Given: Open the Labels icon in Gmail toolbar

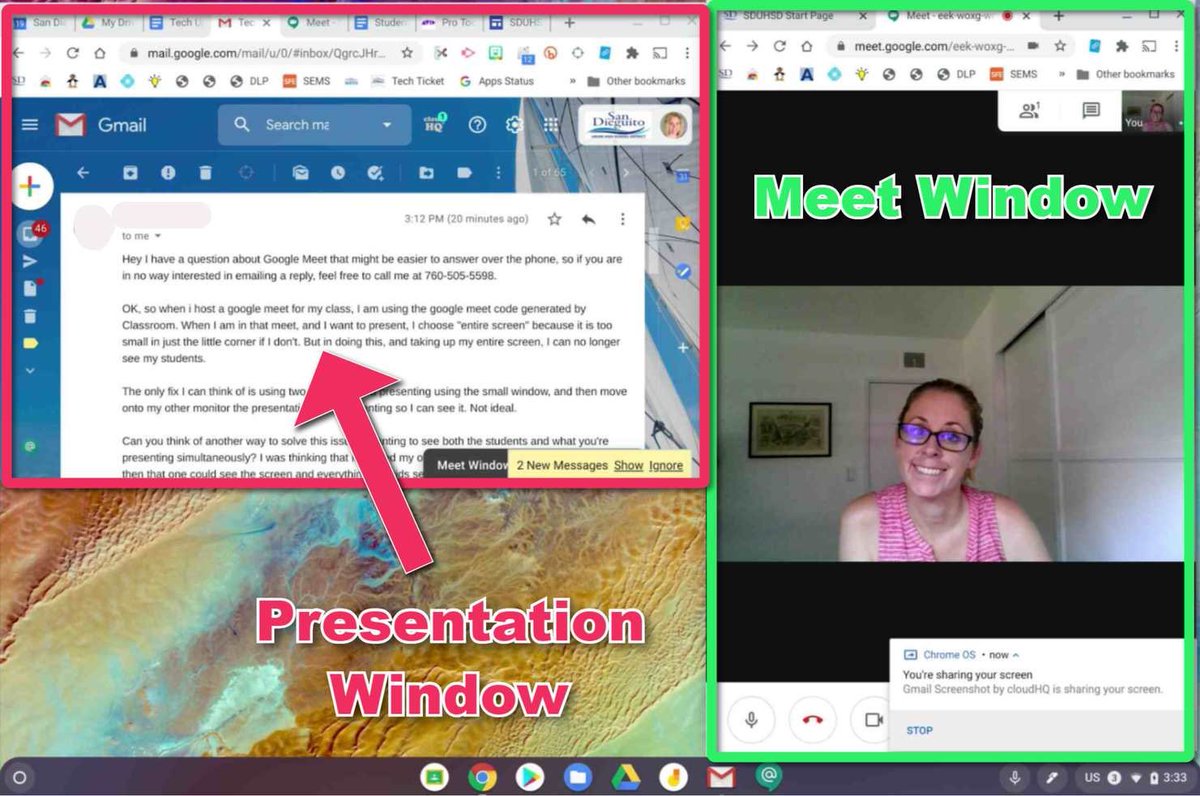Looking at the screenshot, I should pos(464,173).
